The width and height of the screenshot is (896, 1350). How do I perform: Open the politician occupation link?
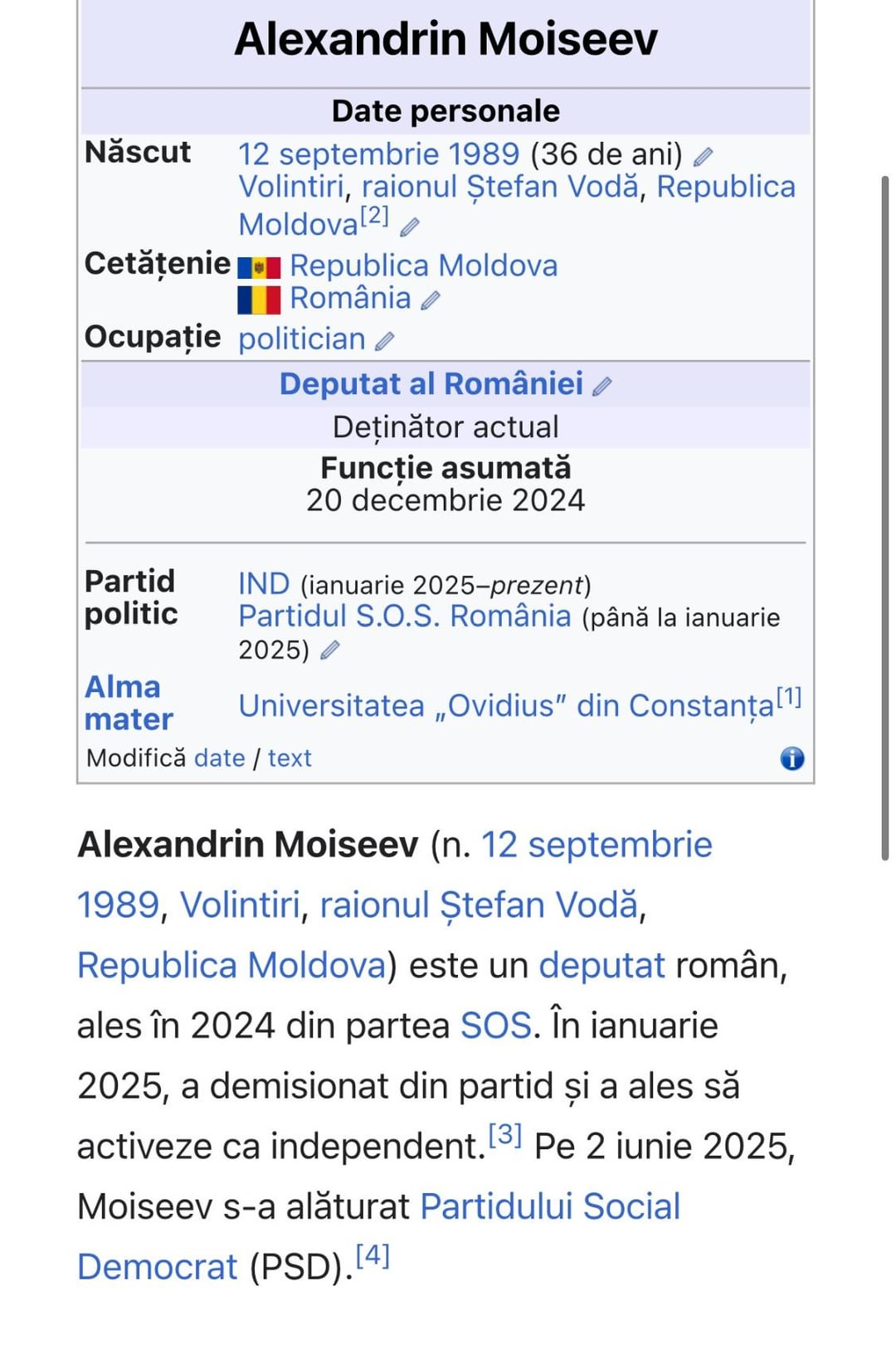click(302, 339)
